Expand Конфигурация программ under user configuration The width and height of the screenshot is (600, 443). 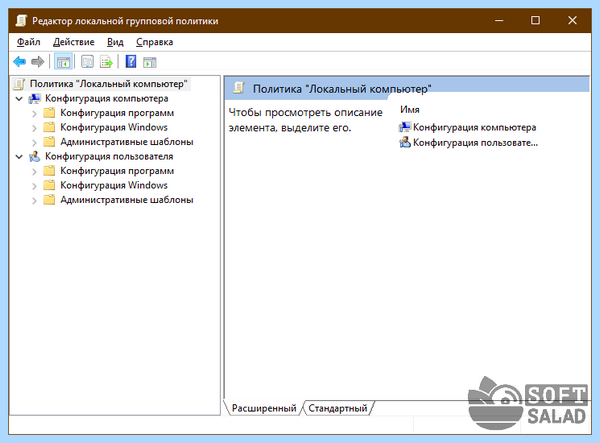coord(34,171)
